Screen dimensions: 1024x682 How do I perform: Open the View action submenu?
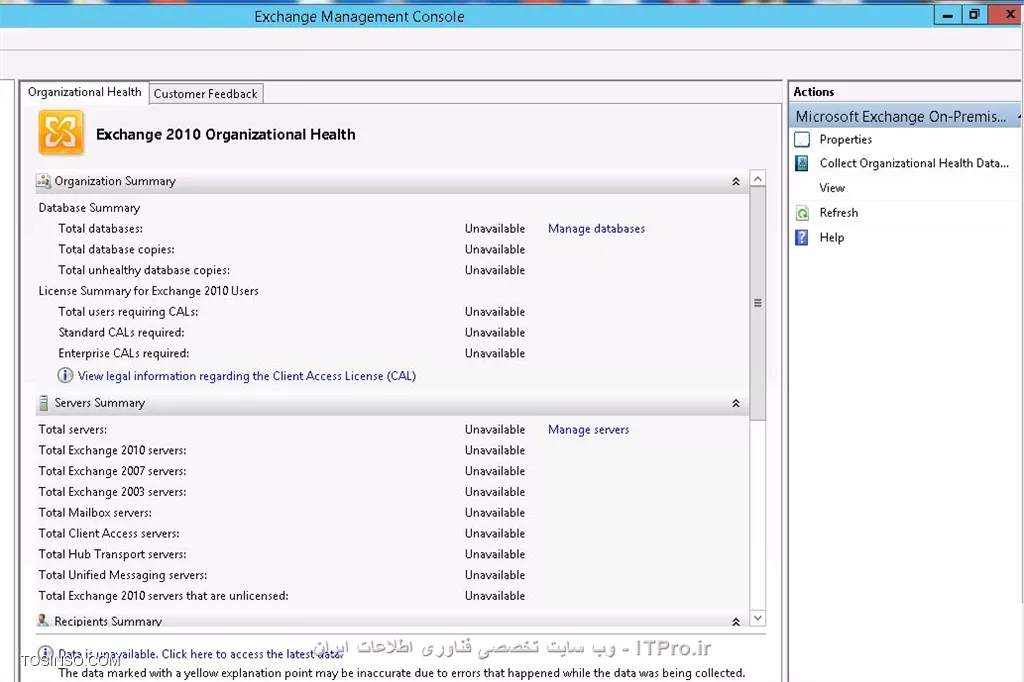(x=832, y=188)
